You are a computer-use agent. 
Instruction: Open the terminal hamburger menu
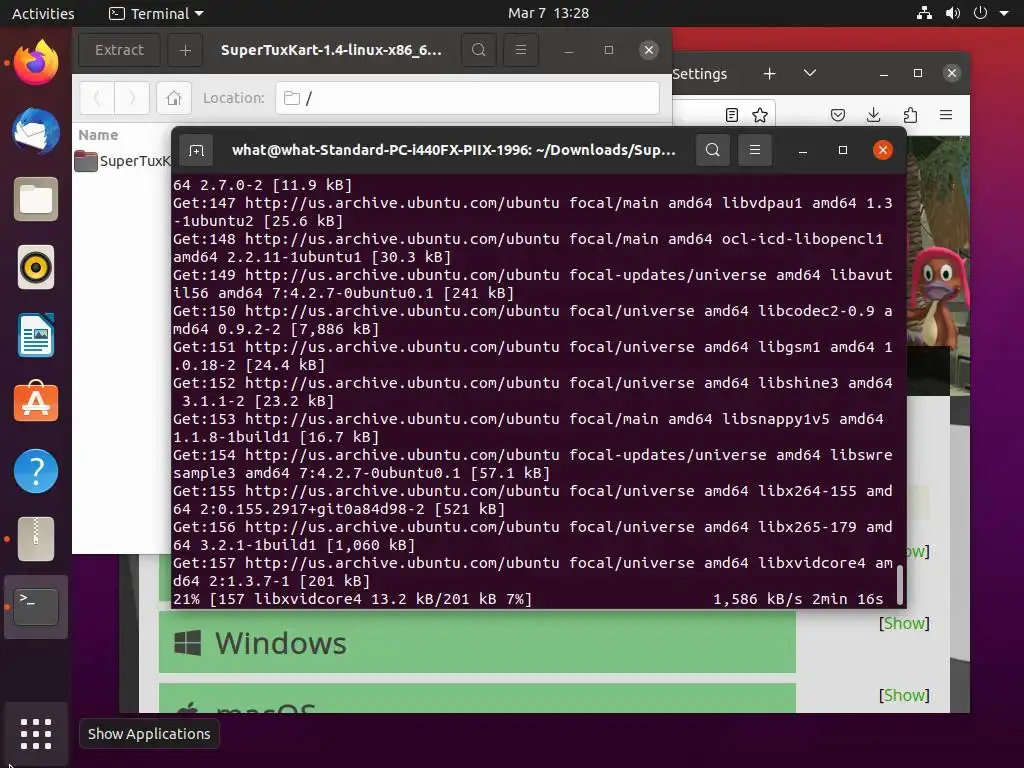pyautogui.click(x=754, y=150)
